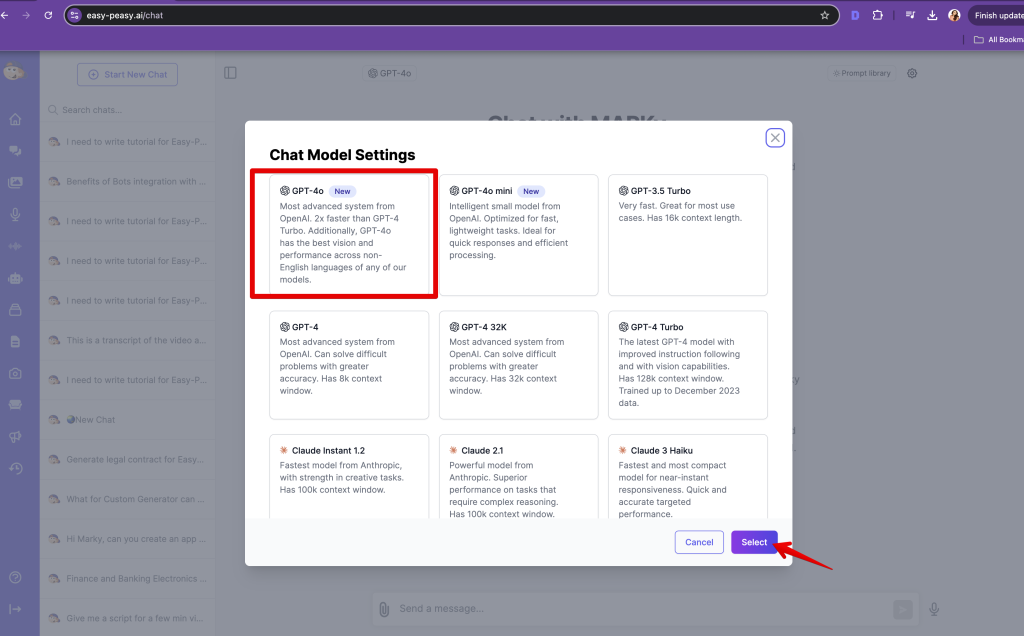Expand the All Bookmarks folder
The height and width of the screenshot is (636, 1024).
pyautogui.click(x=997, y=39)
